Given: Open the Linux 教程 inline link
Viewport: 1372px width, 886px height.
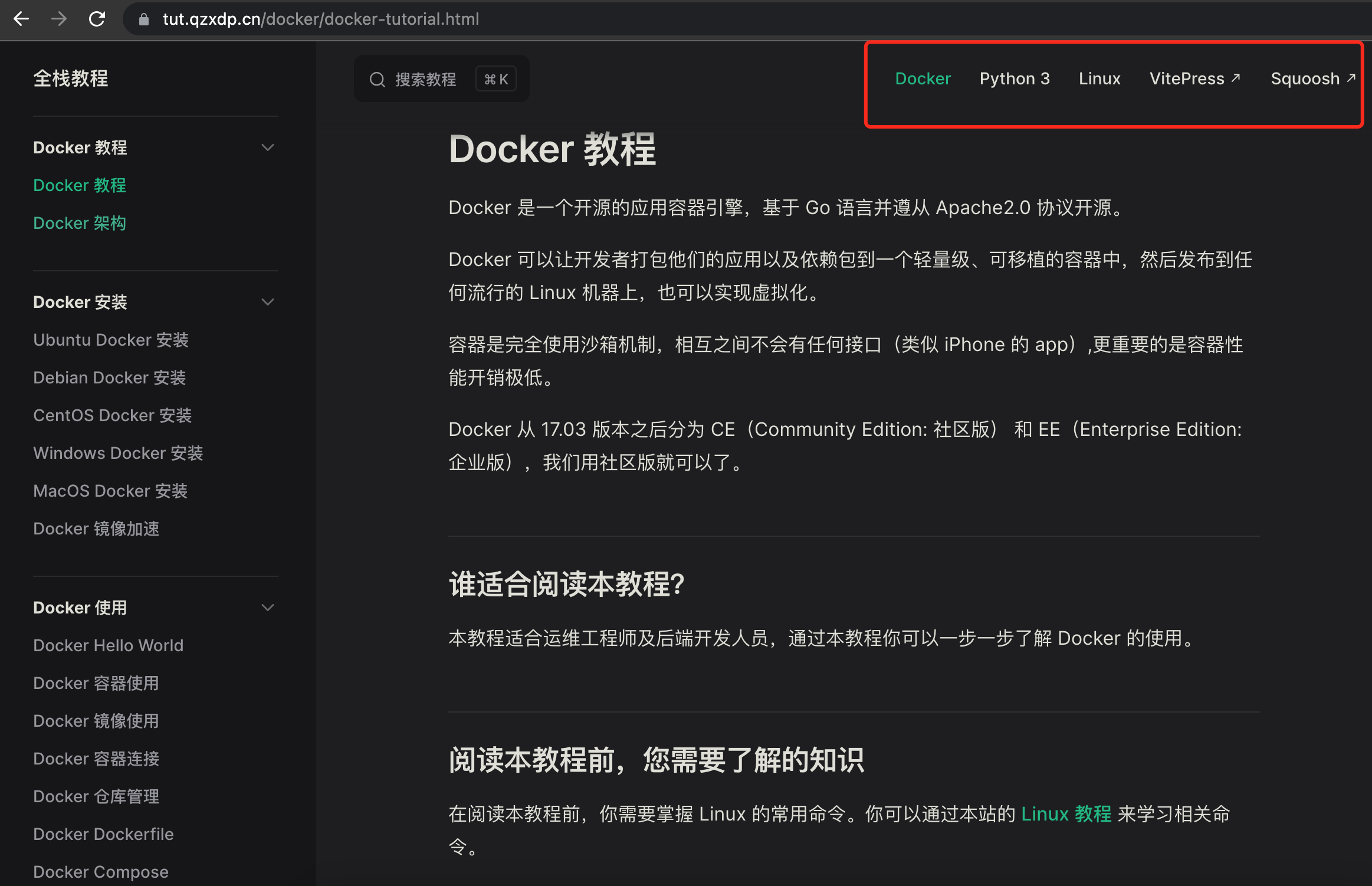Looking at the screenshot, I should 1066,814.
